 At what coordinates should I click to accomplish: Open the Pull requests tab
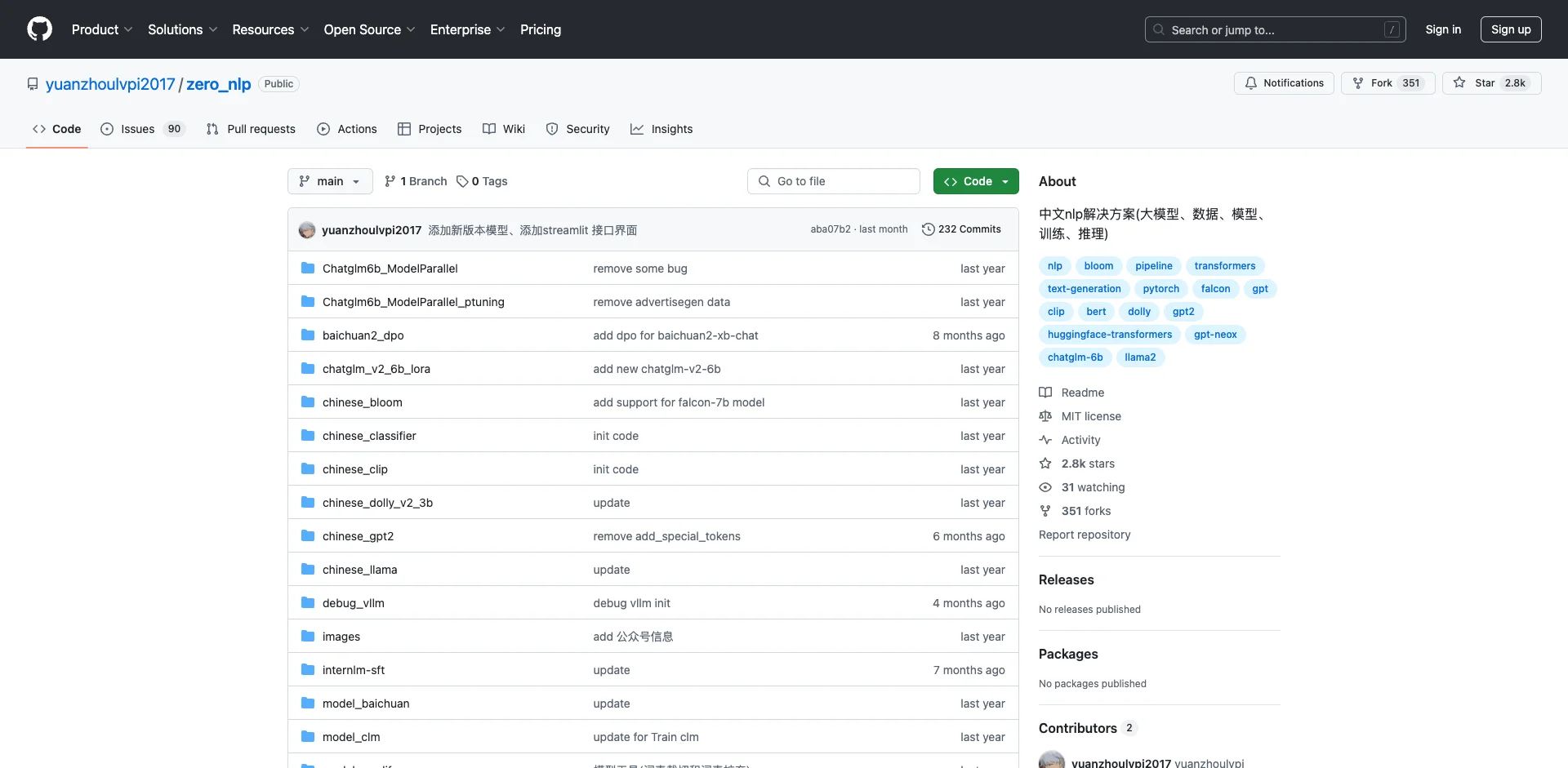pyautogui.click(x=252, y=129)
